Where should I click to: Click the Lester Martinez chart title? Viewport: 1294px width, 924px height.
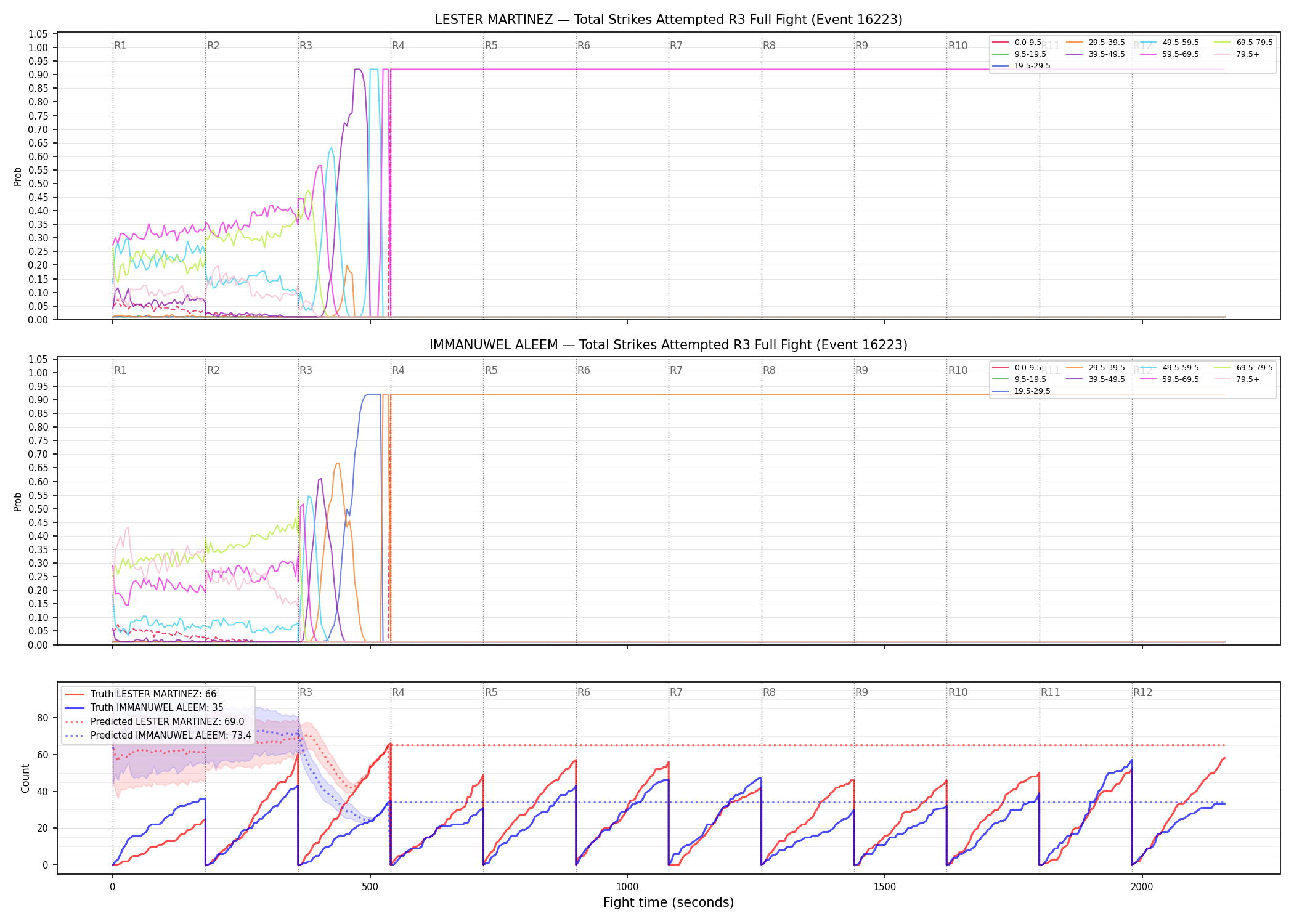tap(669, 20)
